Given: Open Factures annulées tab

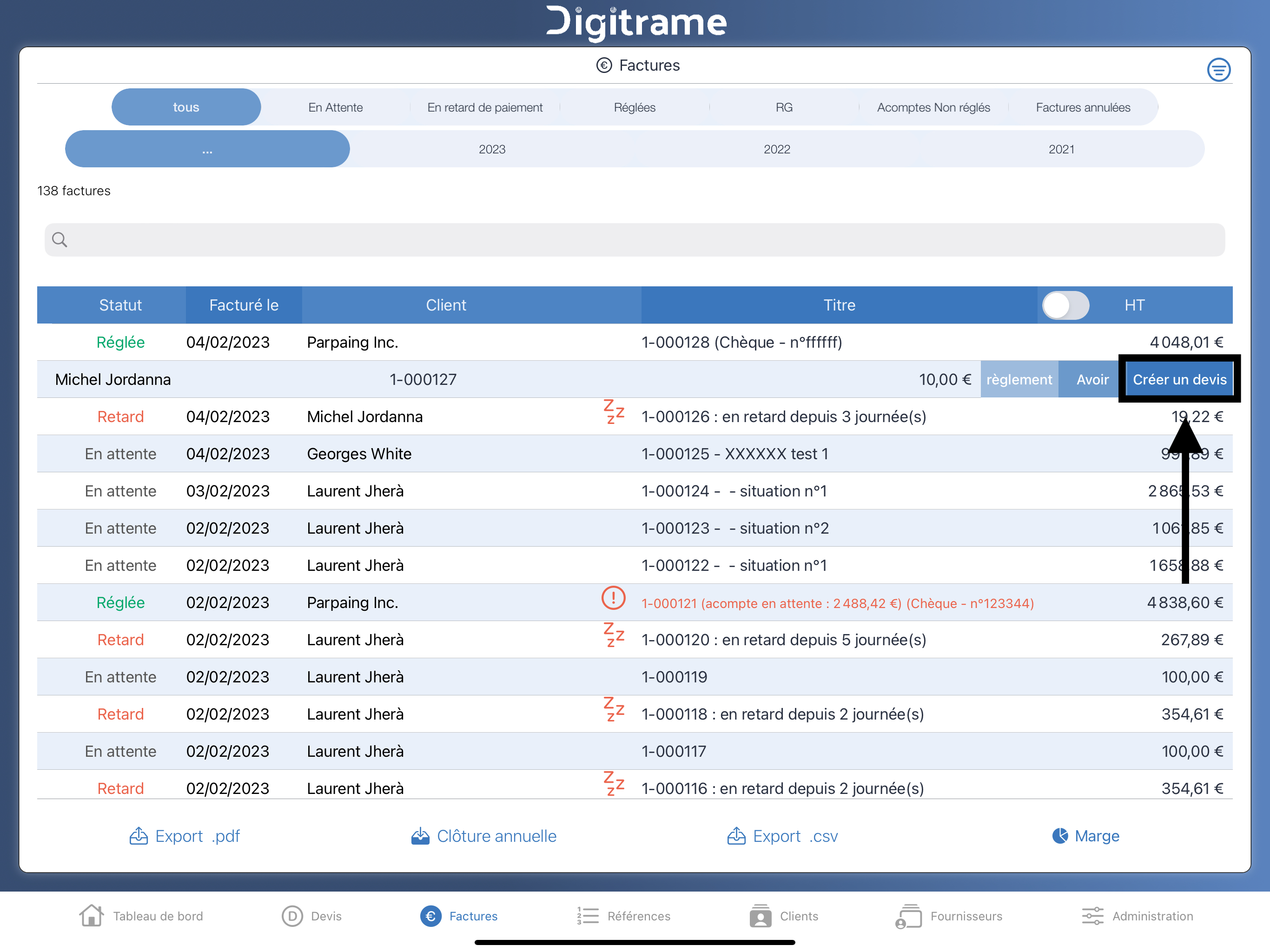Looking at the screenshot, I should click(x=1083, y=107).
